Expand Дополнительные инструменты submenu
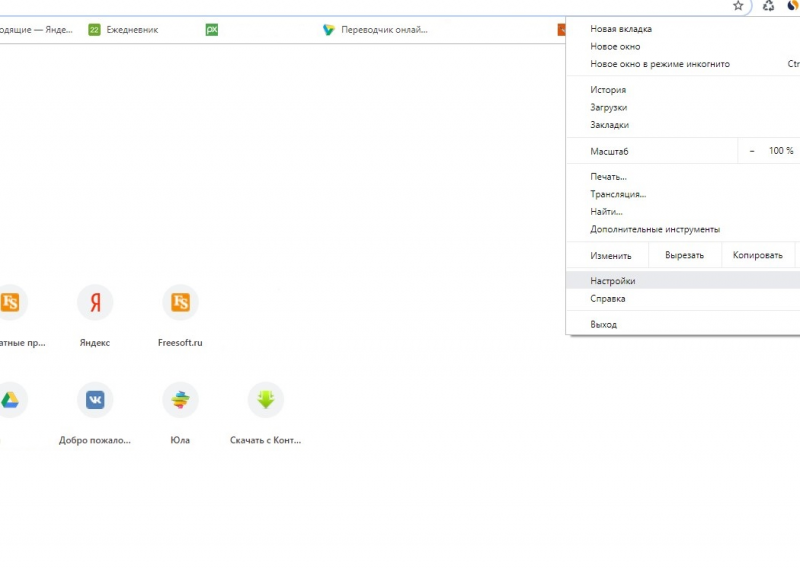This screenshot has width=800, height=569. coord(683,229)
